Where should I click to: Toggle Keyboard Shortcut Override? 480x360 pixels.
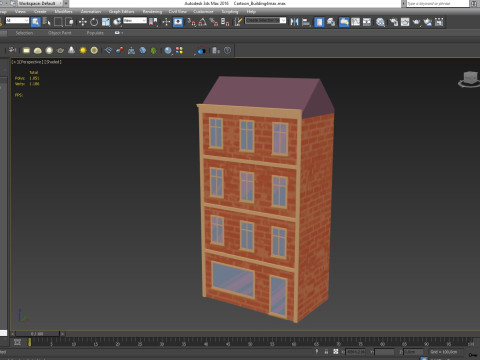pos(178,22)
